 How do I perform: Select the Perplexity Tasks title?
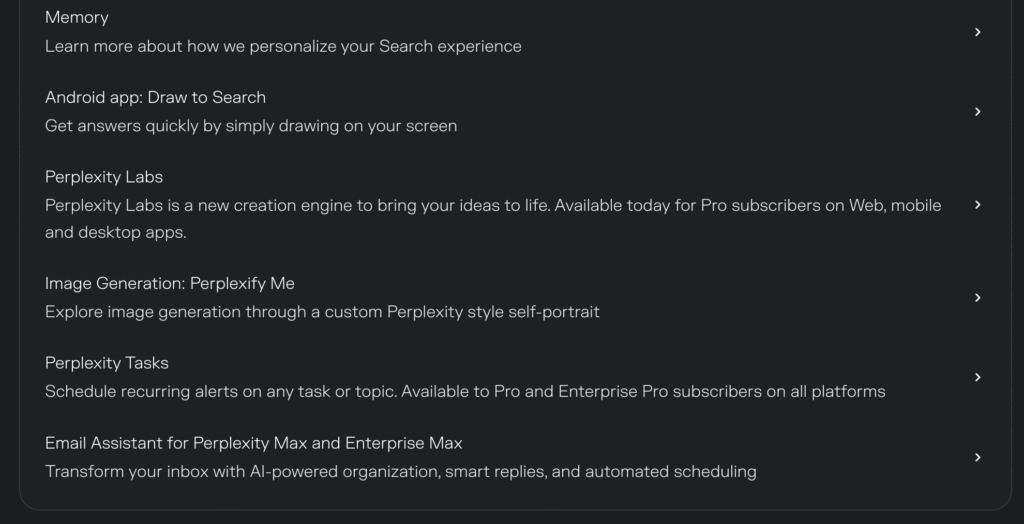(x=107, y=363)
